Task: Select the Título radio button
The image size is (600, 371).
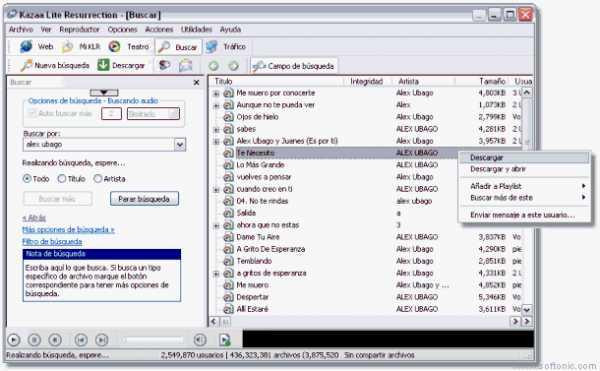Action: [62, 179]
